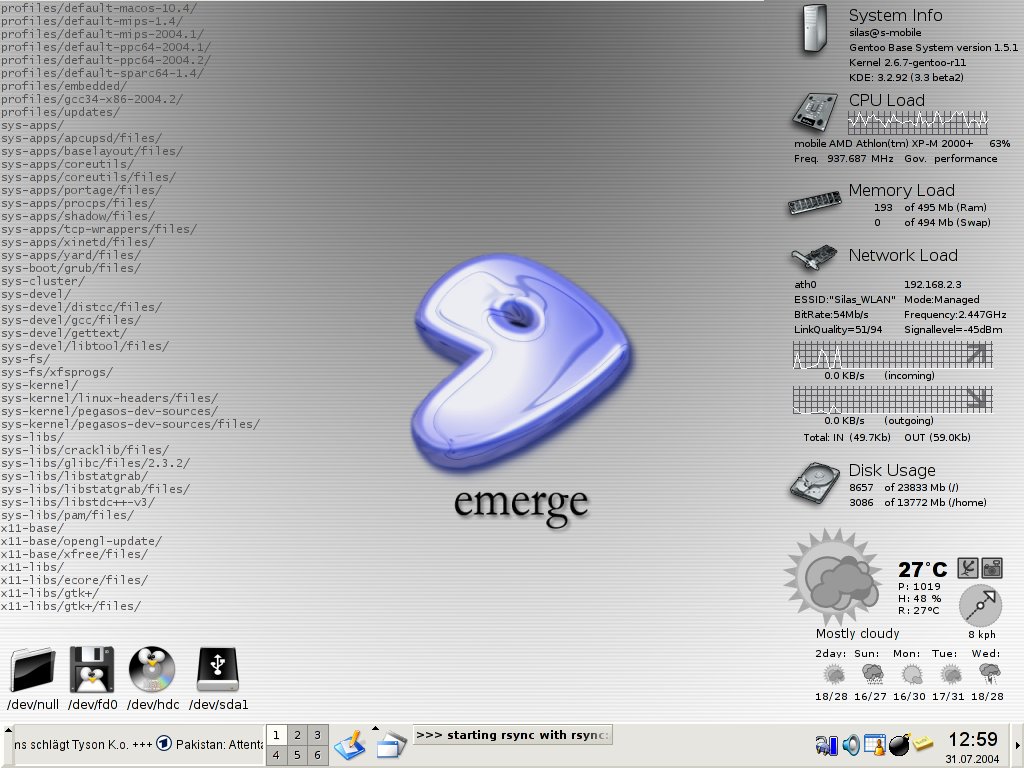Open the /dev/sda1 USB drive icon
This screenshot has height=768, width=1024.
coord(218,669)
